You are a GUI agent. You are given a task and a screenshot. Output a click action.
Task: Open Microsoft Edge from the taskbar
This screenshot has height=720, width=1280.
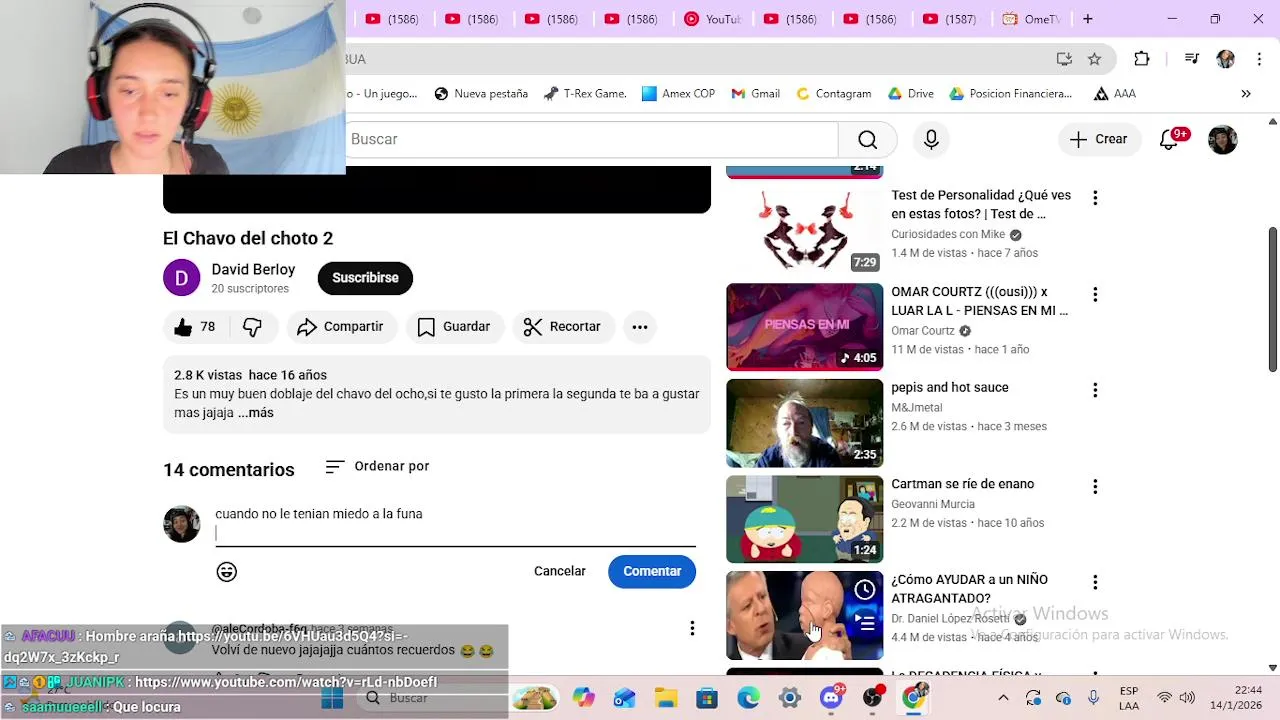tap(749, 698)
